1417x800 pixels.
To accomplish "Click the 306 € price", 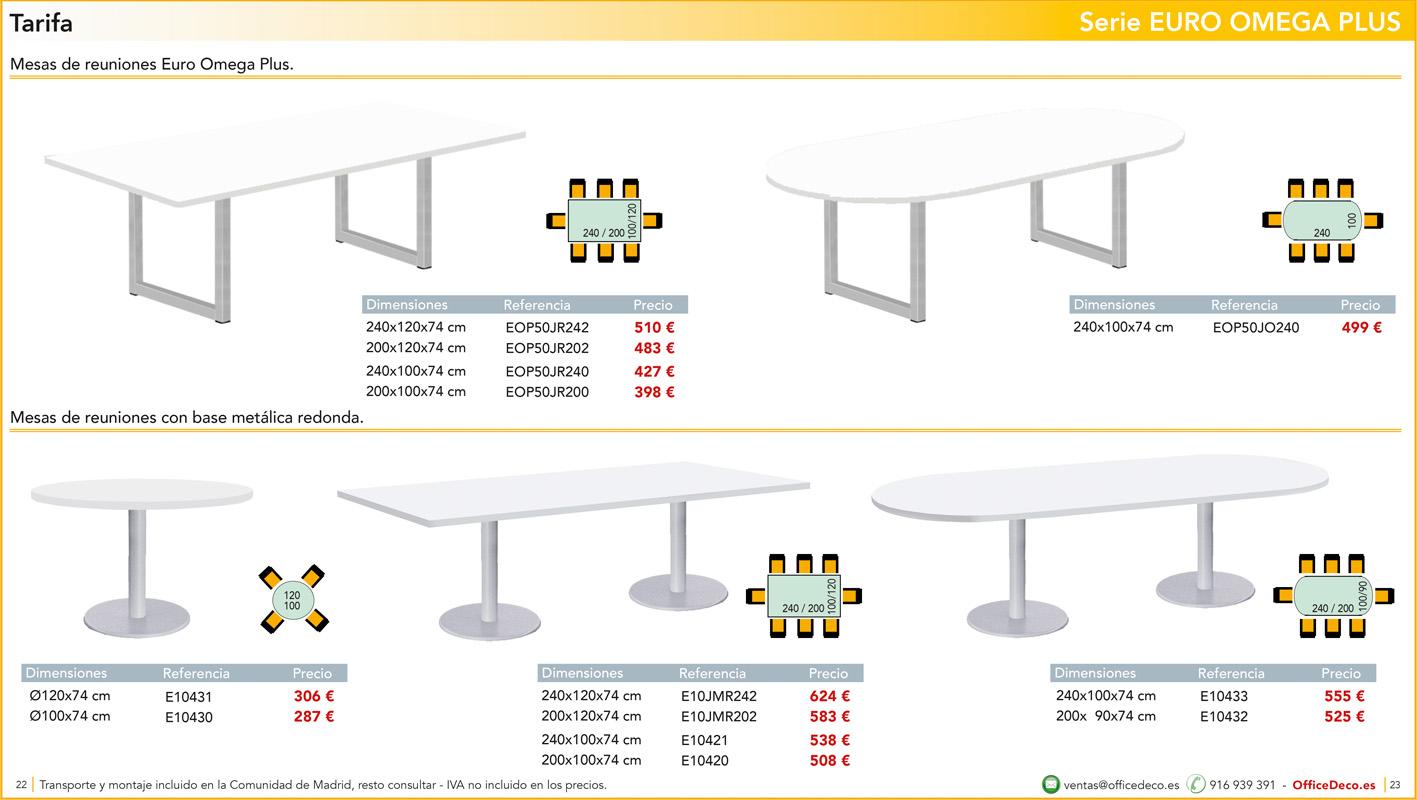I will [x=314, y=696].
